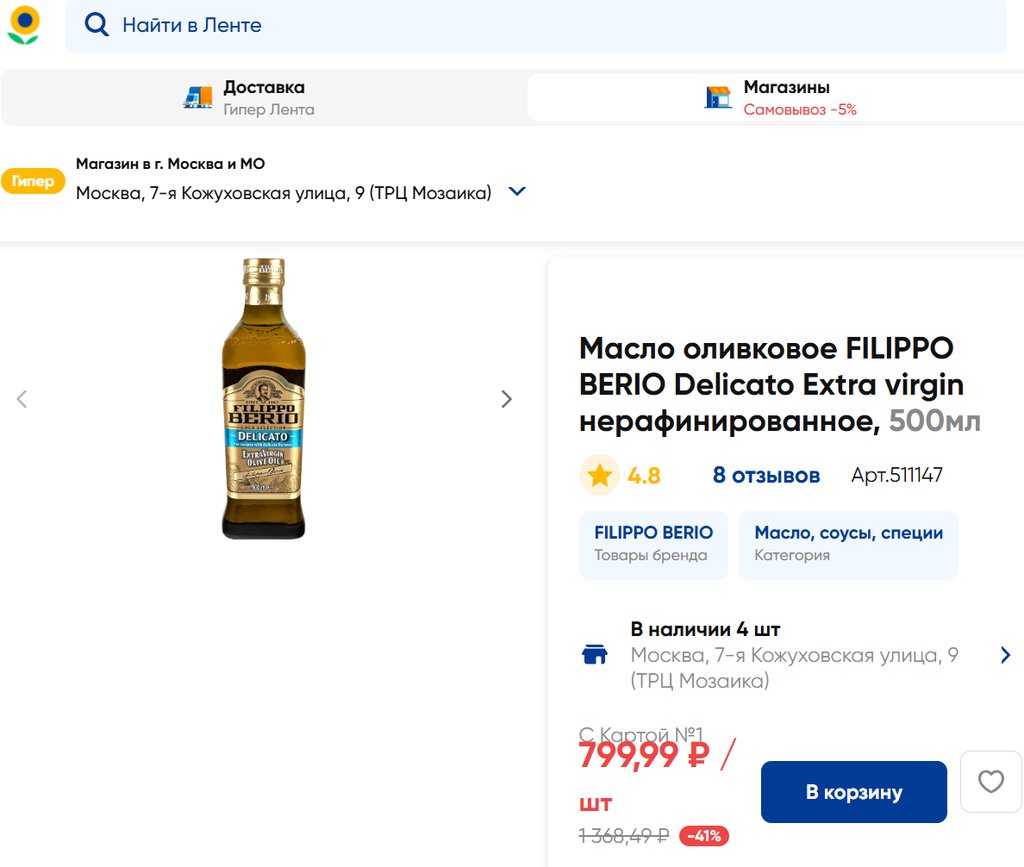Show next product image
Image resolution: width=1024 pixels, height=867 pixels.
506,399
